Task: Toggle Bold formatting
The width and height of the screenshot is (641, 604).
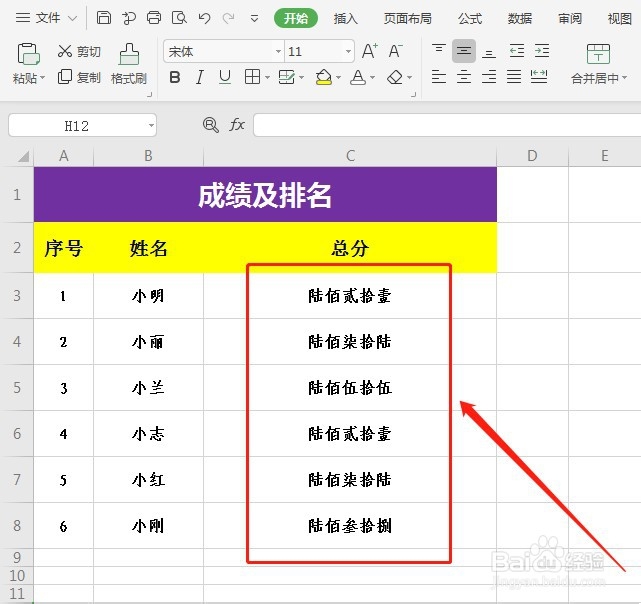Action: (175, 77)
